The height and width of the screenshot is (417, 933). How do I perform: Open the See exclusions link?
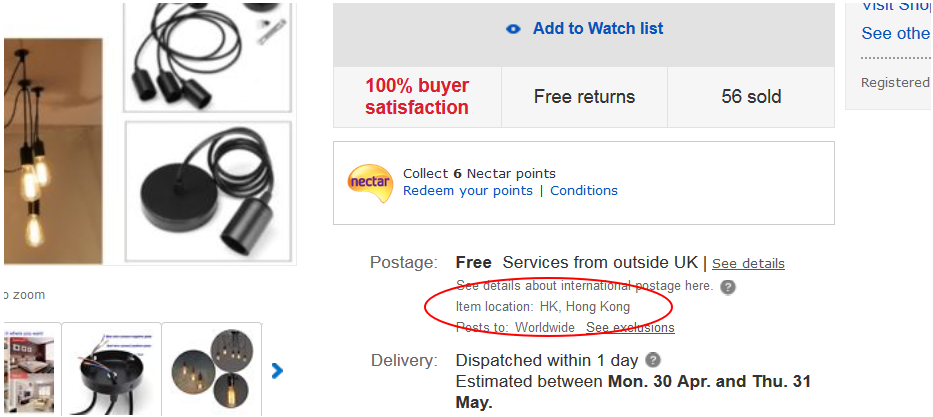point(630,328)
